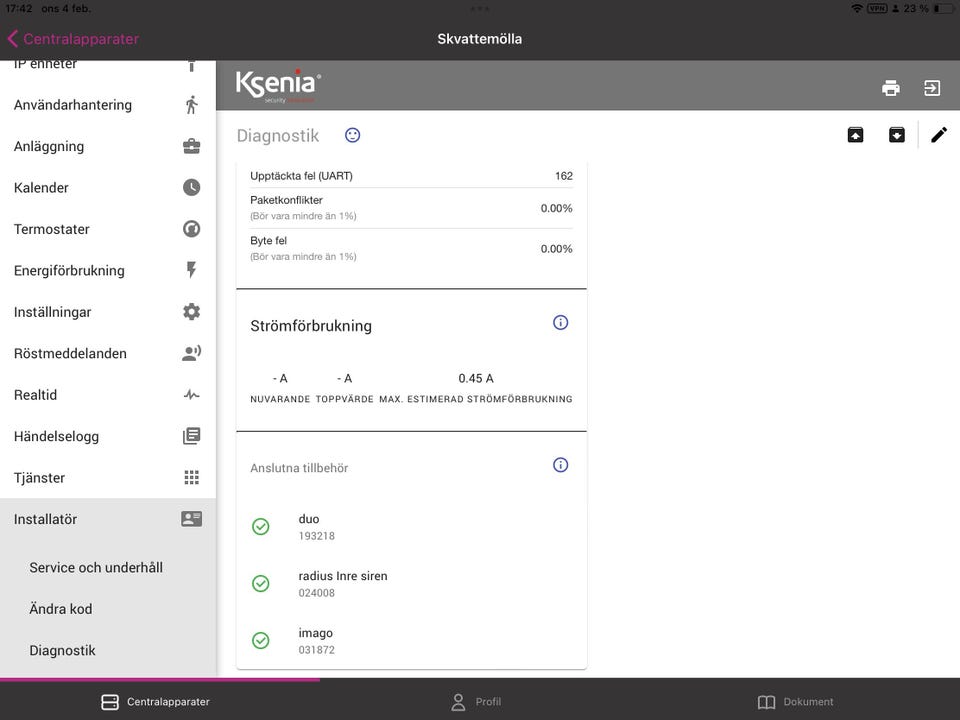This screenshot has width=960, height=720.
Task: Click the archive download icon
Action: (897, 135)
